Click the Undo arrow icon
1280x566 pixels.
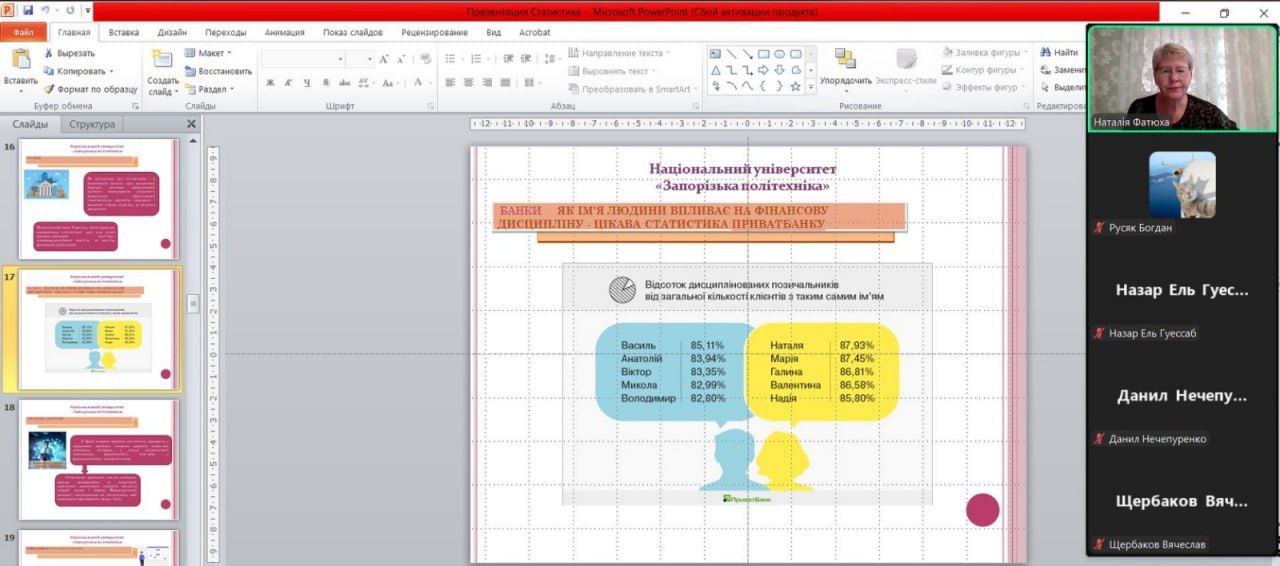pos(45,11)
